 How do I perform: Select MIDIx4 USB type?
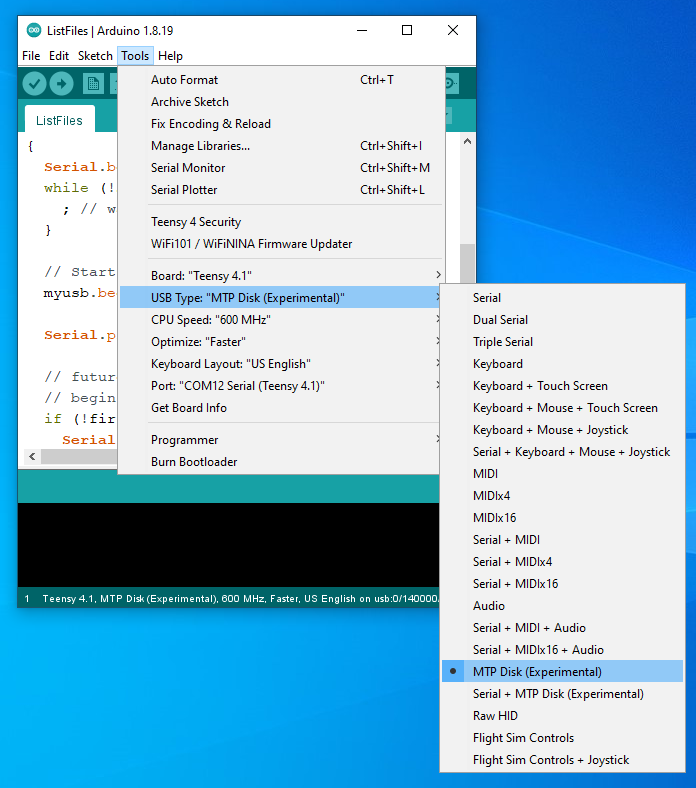pyautogui.click(x=562, y=496)
